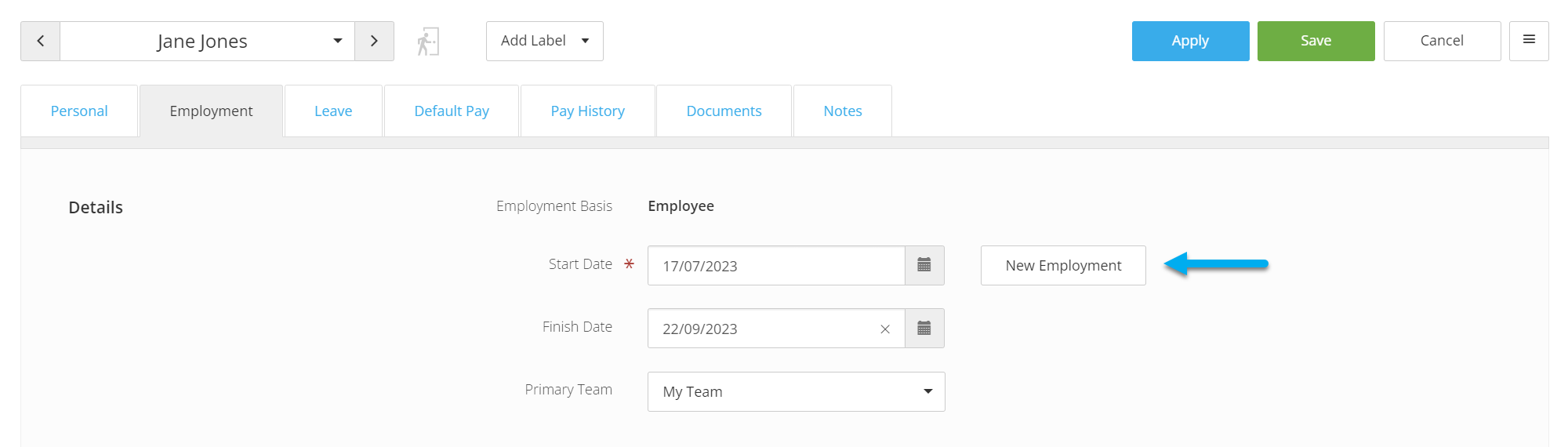Click the blue Apply button
The height and width of the screenshot is (447, 1568).
(1191, 41)
